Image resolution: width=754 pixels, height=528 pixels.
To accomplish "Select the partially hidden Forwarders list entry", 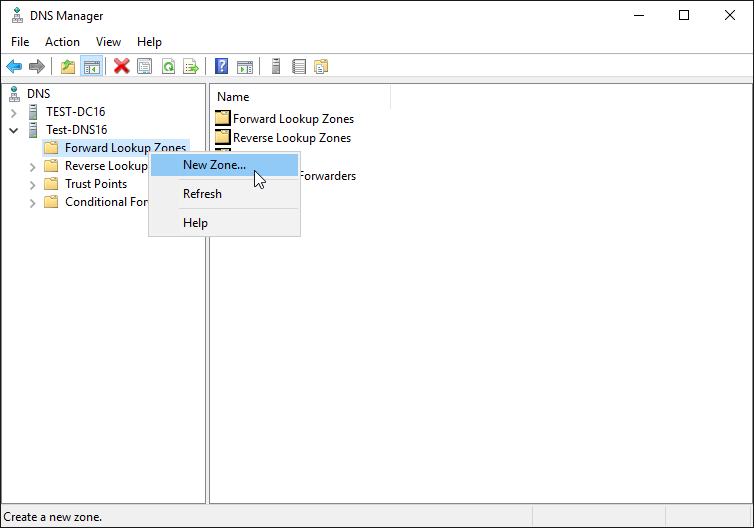I will (328, 176).
